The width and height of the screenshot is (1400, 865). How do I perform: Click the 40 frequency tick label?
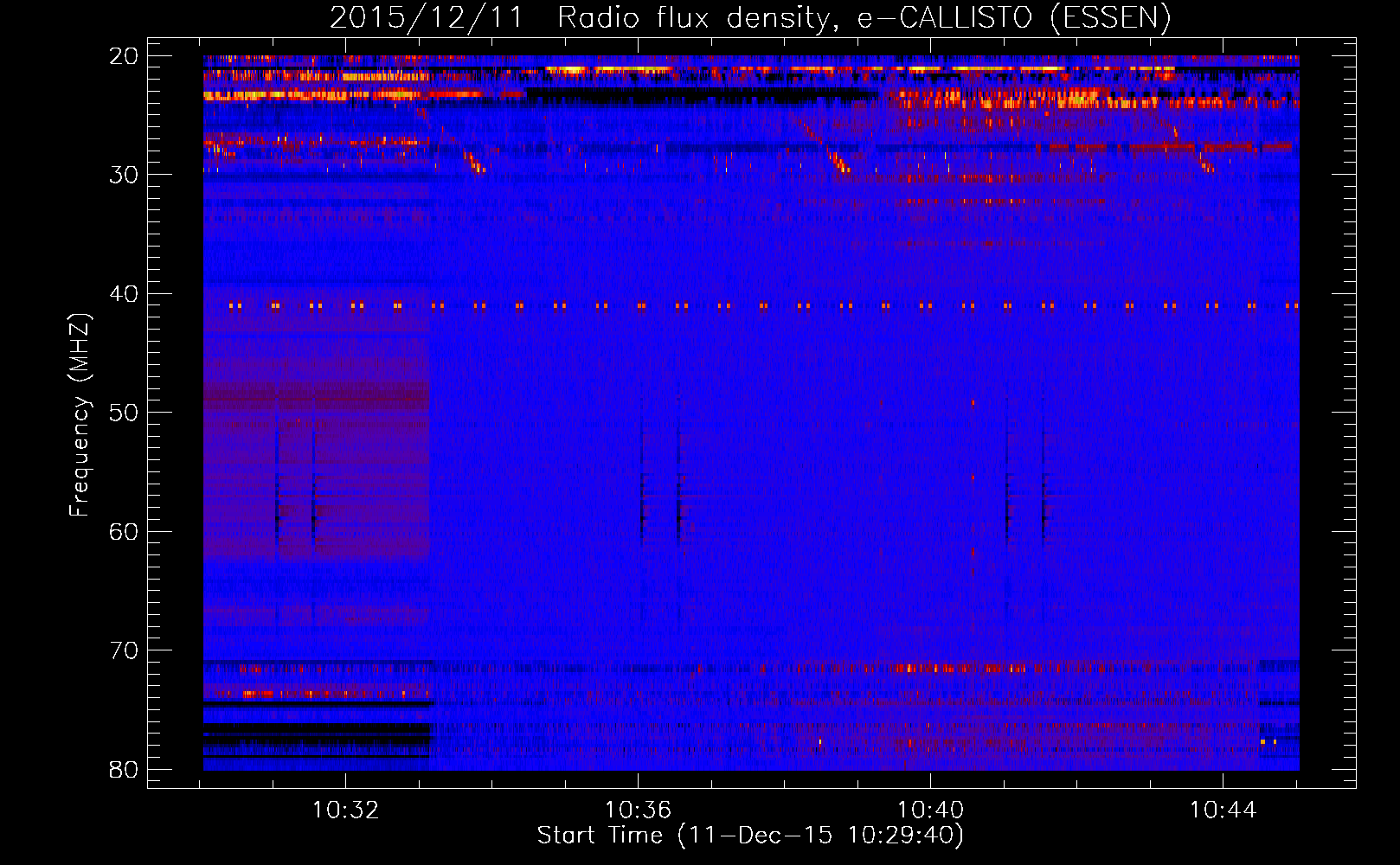(124, 294)
